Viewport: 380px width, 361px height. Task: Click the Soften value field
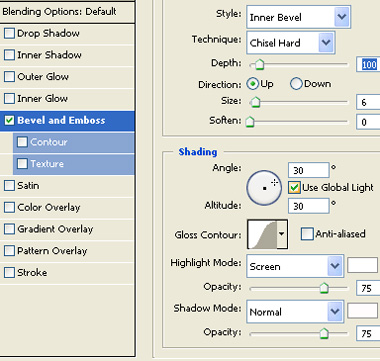point(368,122)
